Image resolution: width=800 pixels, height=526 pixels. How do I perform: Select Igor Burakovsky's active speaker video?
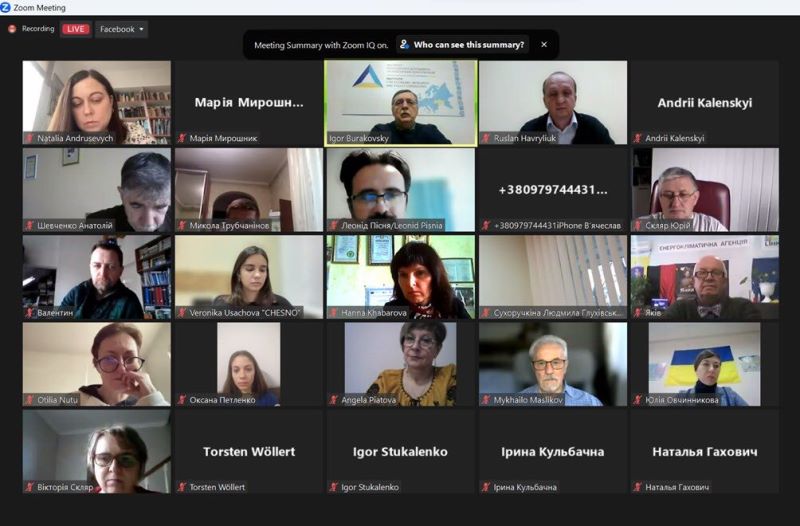click(401, 103)
